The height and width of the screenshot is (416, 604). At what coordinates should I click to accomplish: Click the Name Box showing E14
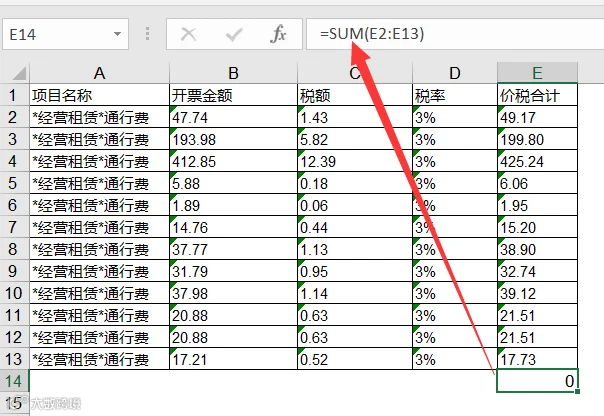tap(65, 34)
